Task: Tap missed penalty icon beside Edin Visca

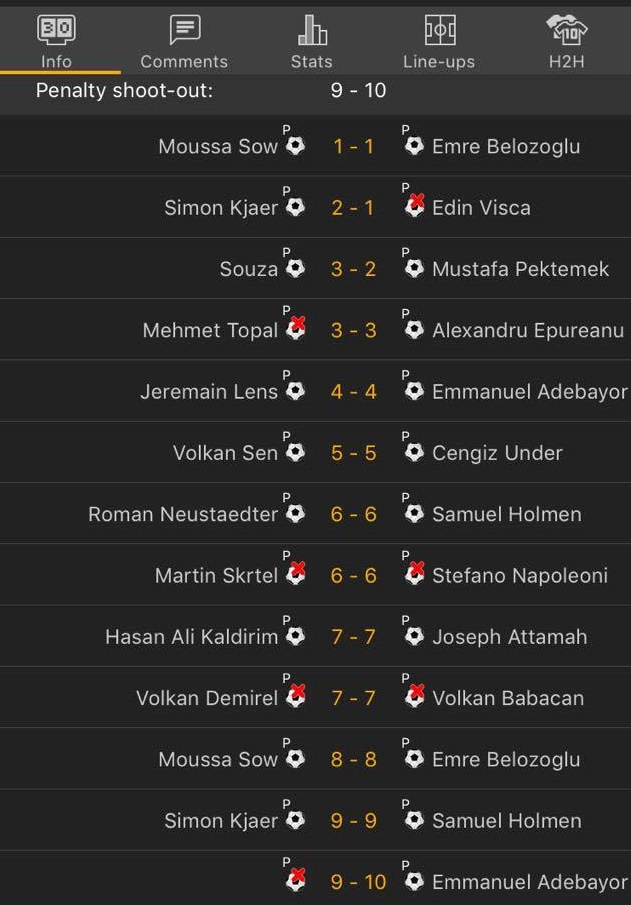Action: click(415, 207)
